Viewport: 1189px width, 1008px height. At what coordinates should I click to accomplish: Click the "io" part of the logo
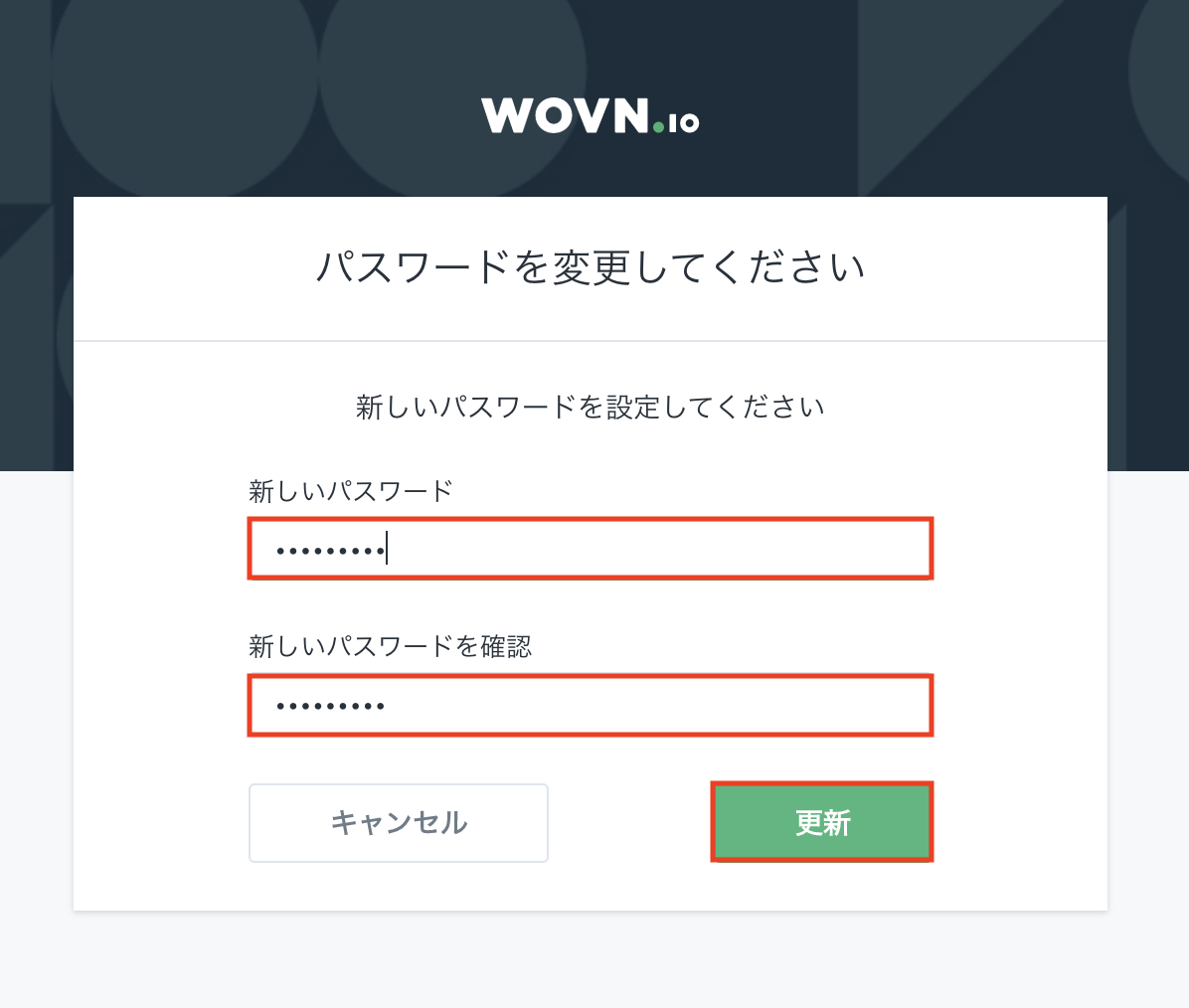[683, 122]
